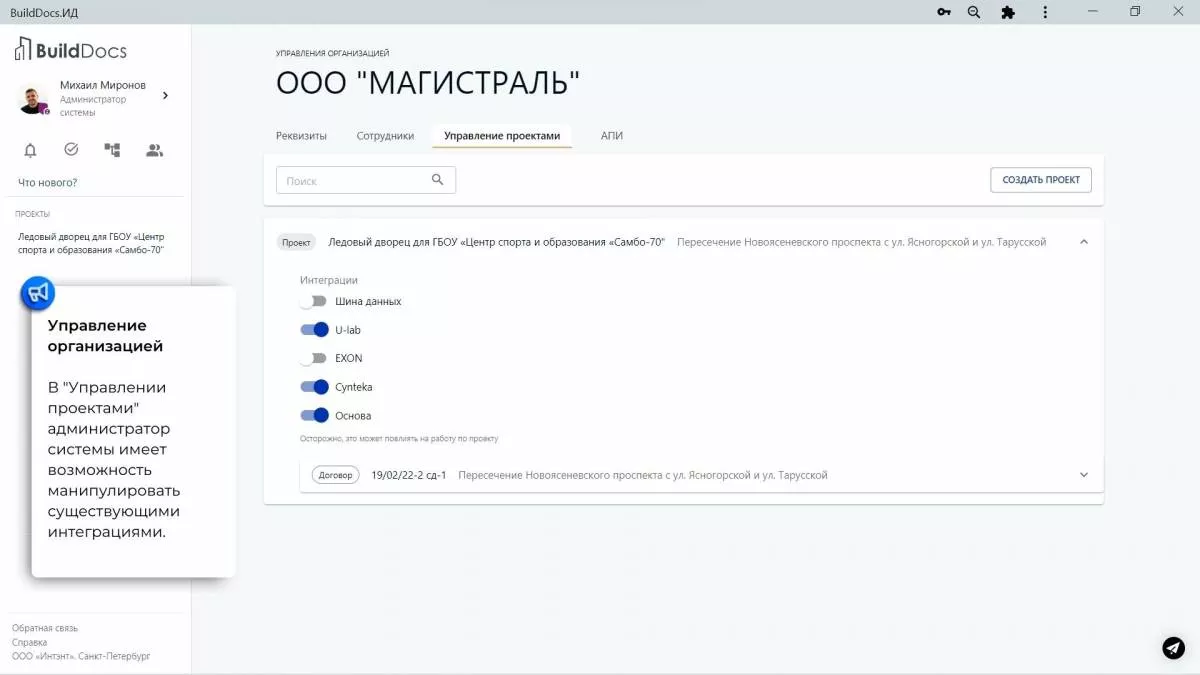1200x675 pixels.
Task: Click the СОЗДАТЬ ПРОЕКТ button
Action: click(x=1040, y=179)
